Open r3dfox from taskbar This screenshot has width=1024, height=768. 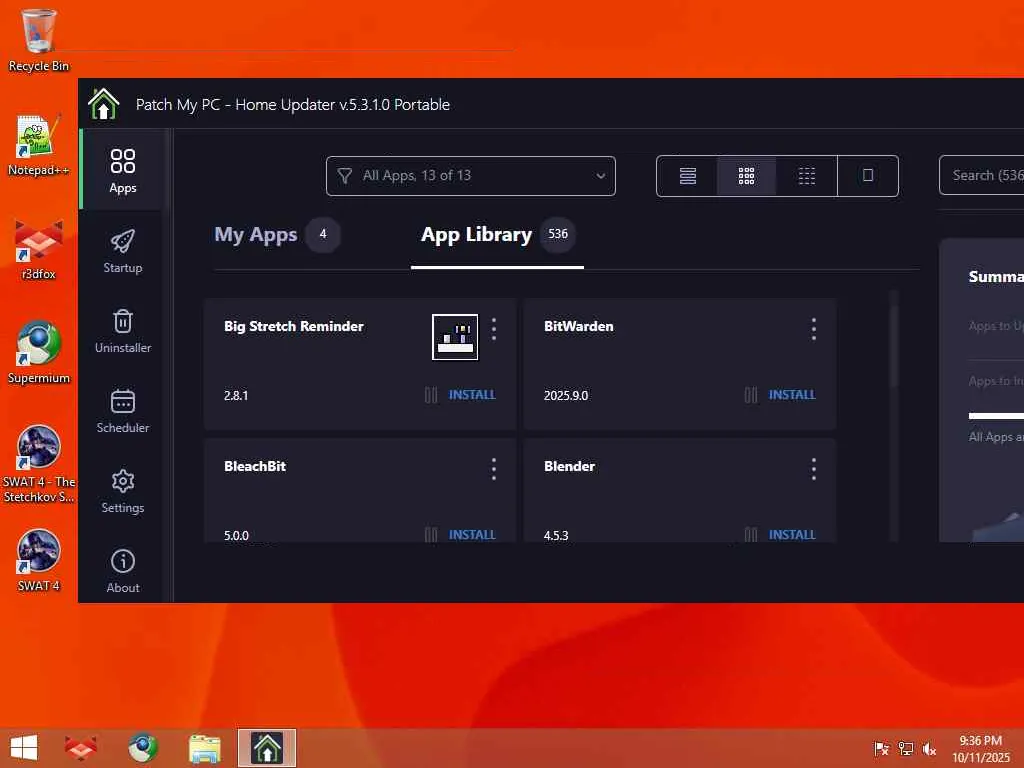81,748
